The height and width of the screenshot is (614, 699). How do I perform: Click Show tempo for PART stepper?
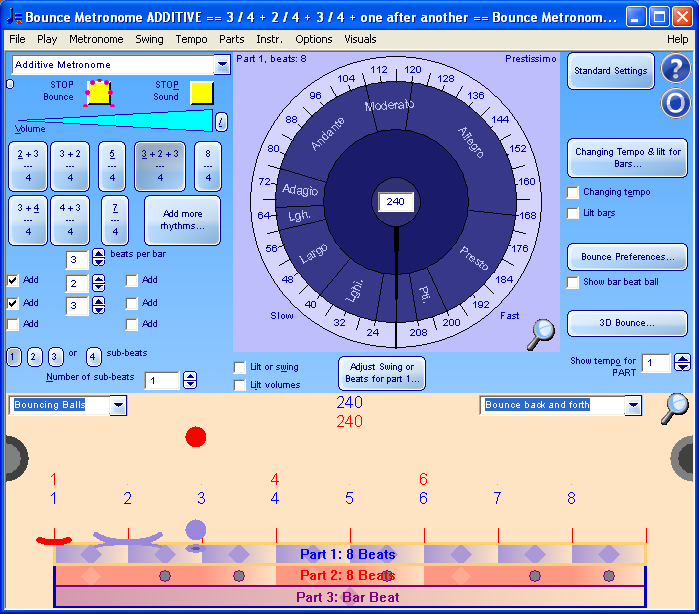click(683, 363)
